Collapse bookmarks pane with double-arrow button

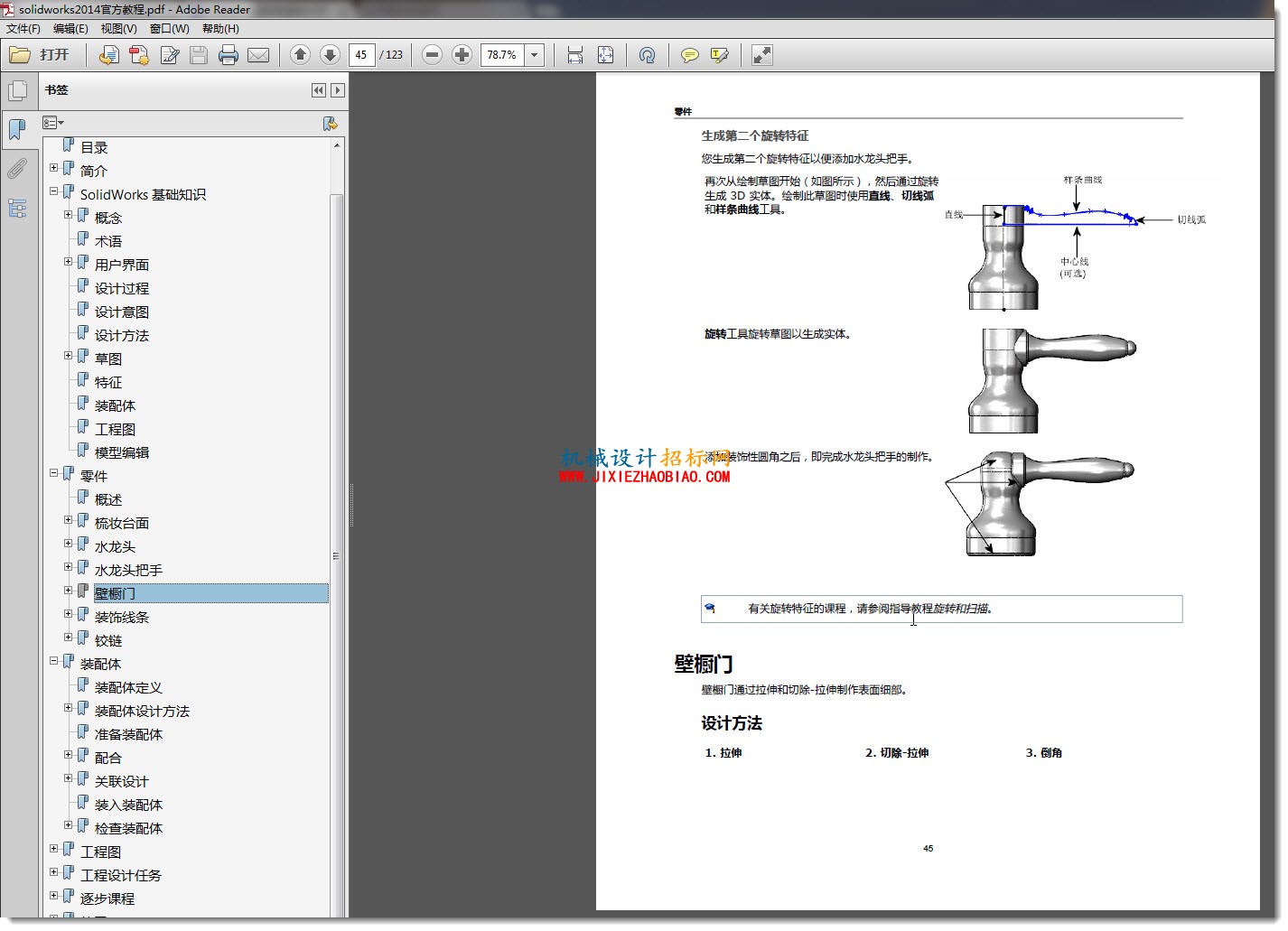point(318,90)
